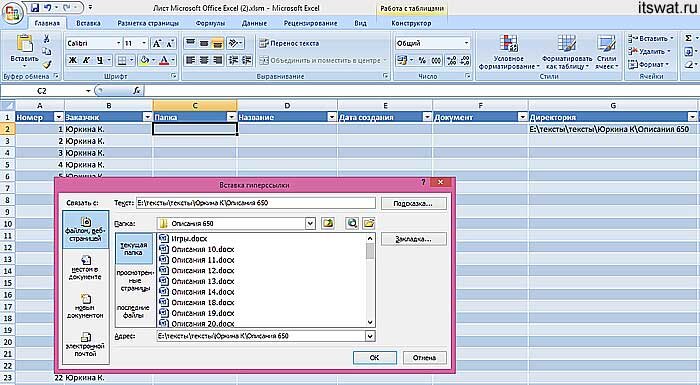Center cell text horizontally
The width and height of the screenshot is (700, 385).
click(x=204, y=60)
